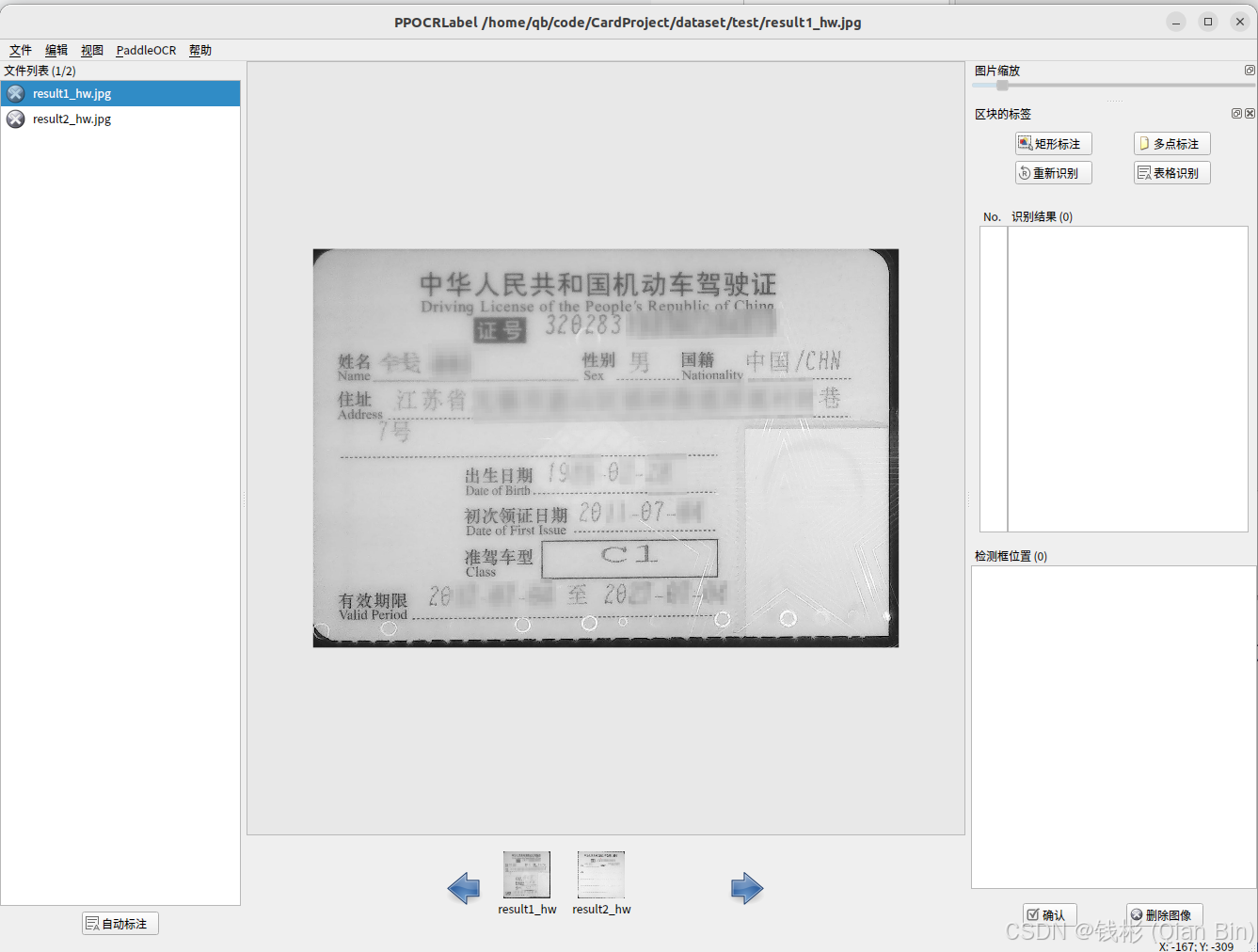Adjust the 图片缩放 zoom slider

[x=1000, y=85]
